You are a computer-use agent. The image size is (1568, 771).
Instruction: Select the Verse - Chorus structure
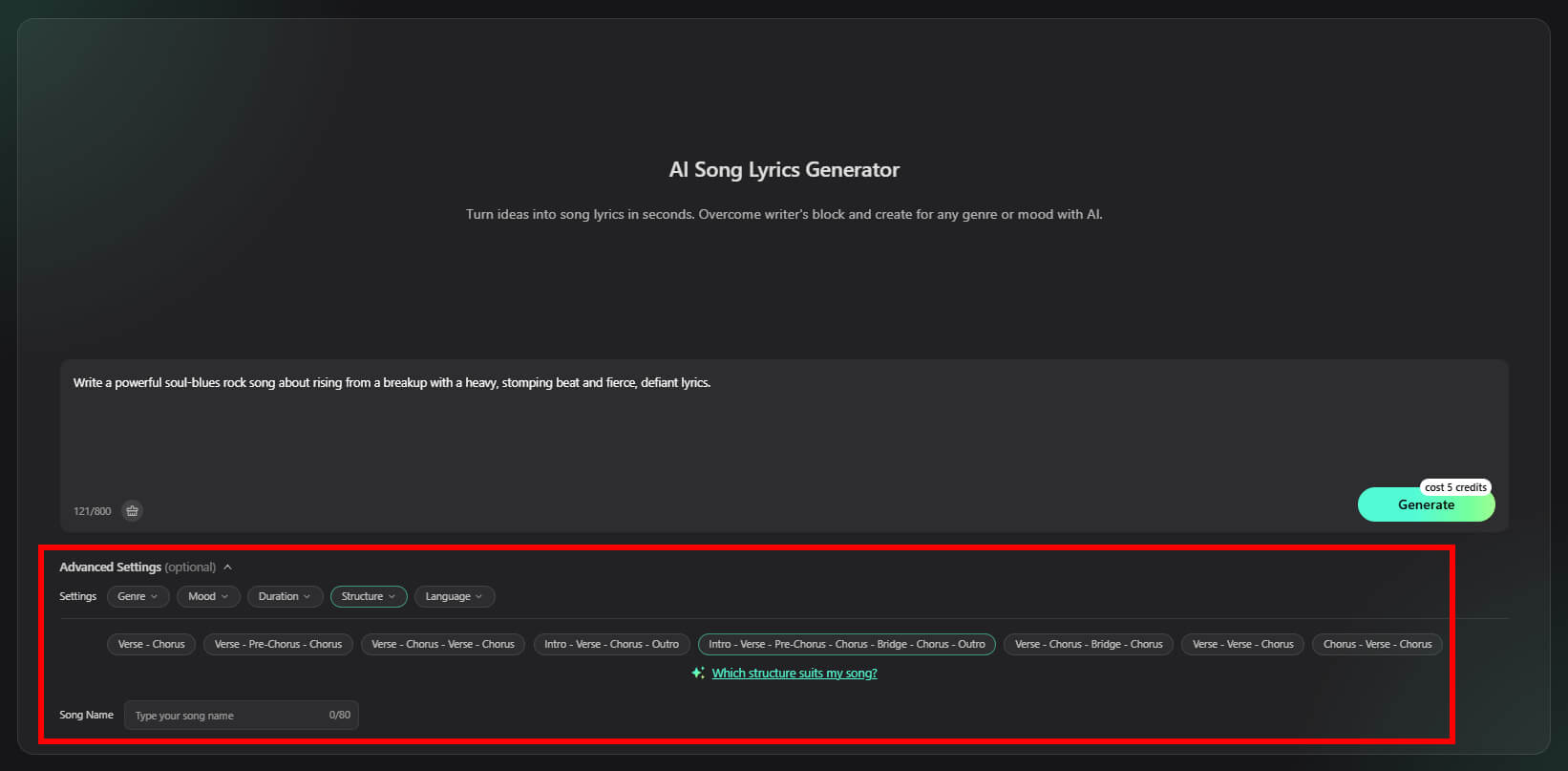tap(152, 644)
